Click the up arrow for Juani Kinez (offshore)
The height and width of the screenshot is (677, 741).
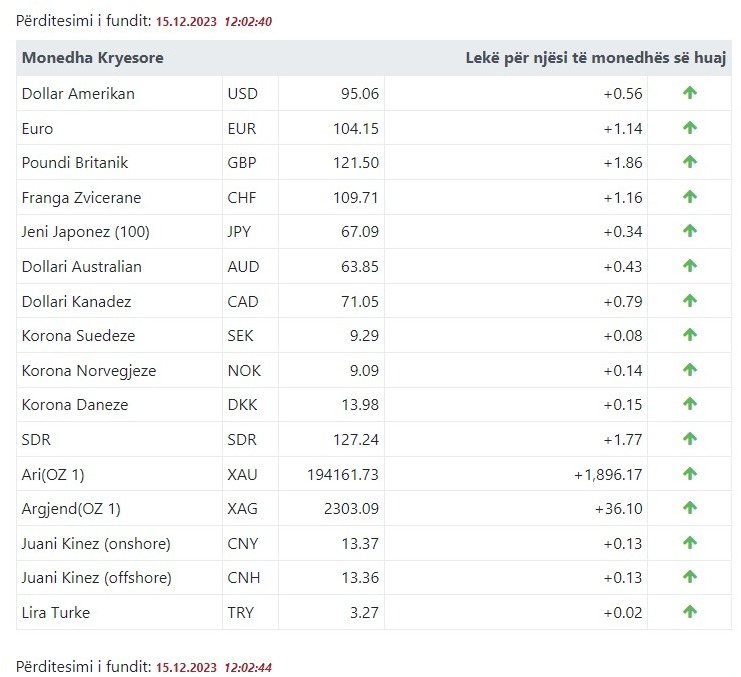coord(689,577)
